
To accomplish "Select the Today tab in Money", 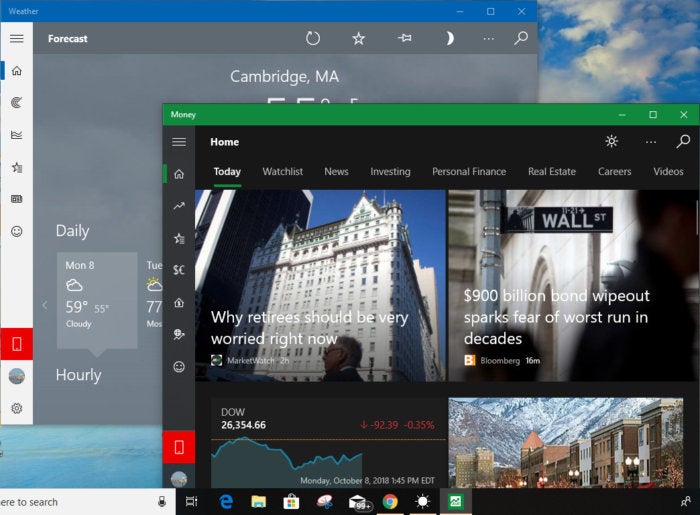I will tap(227, 172).
